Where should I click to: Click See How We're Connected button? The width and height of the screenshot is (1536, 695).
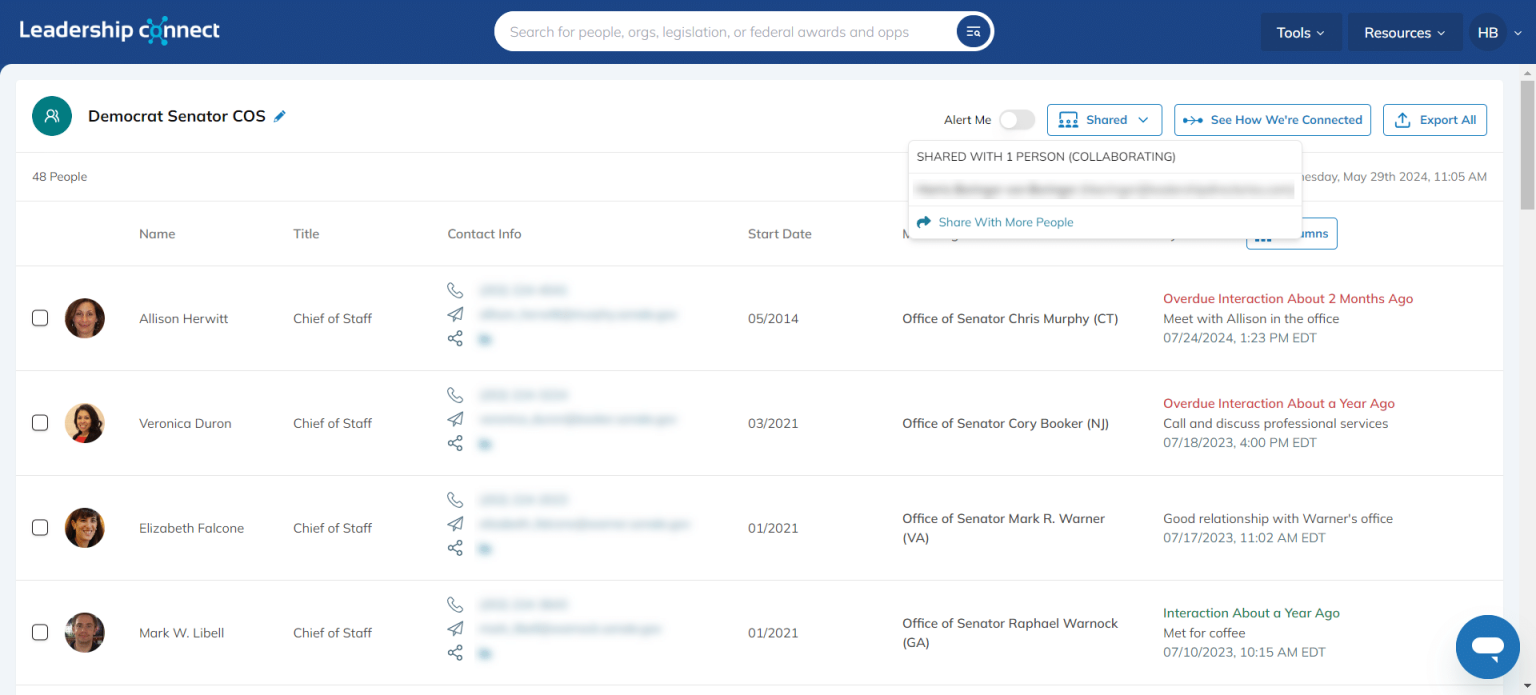[1272, 120]
